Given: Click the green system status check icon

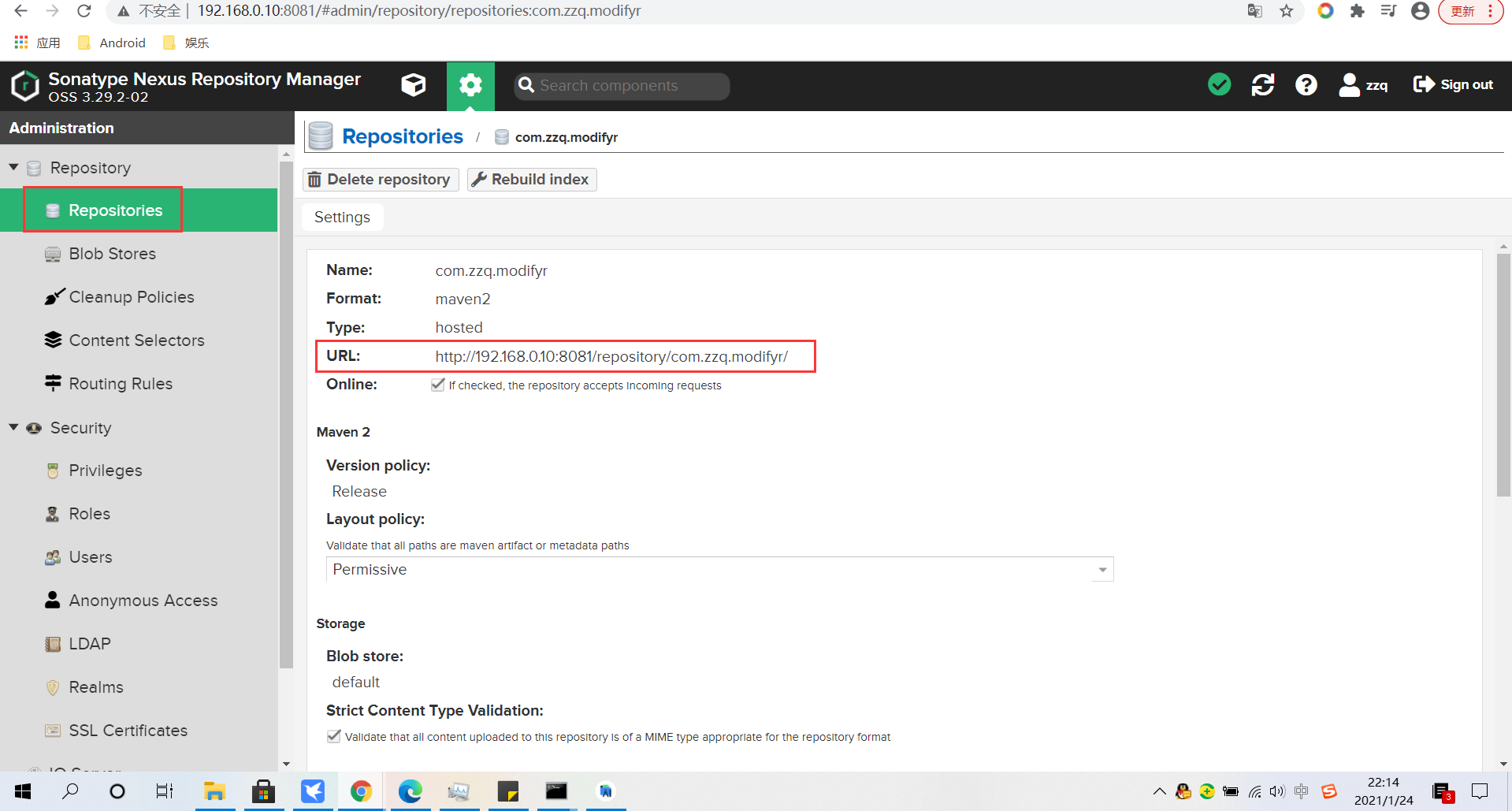Looking at the screenshot, I should point(1219,84).
